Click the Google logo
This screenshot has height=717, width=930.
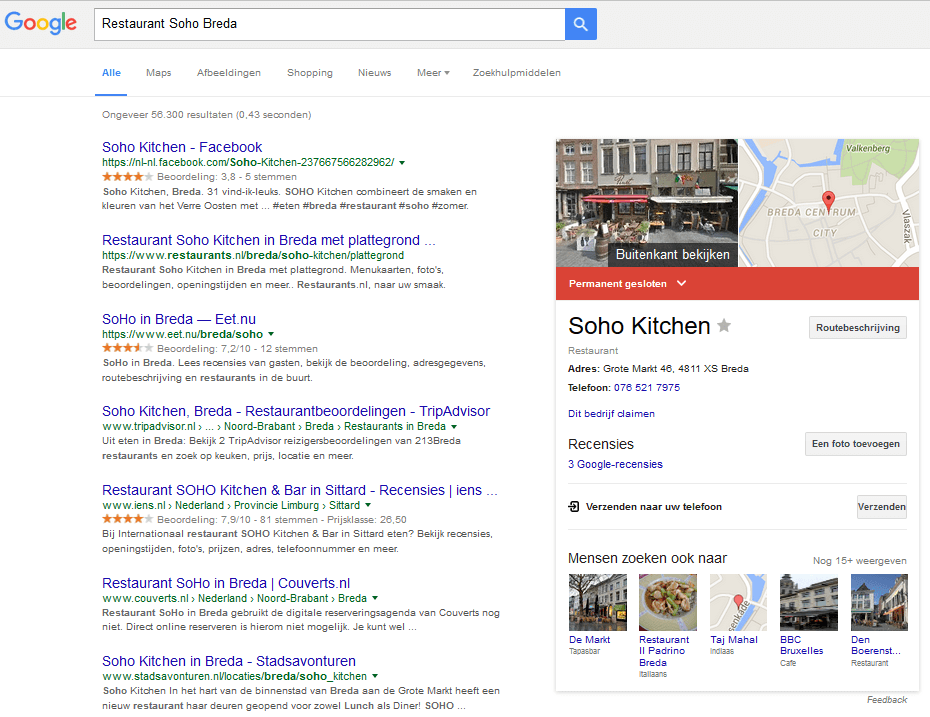[41, 24]
